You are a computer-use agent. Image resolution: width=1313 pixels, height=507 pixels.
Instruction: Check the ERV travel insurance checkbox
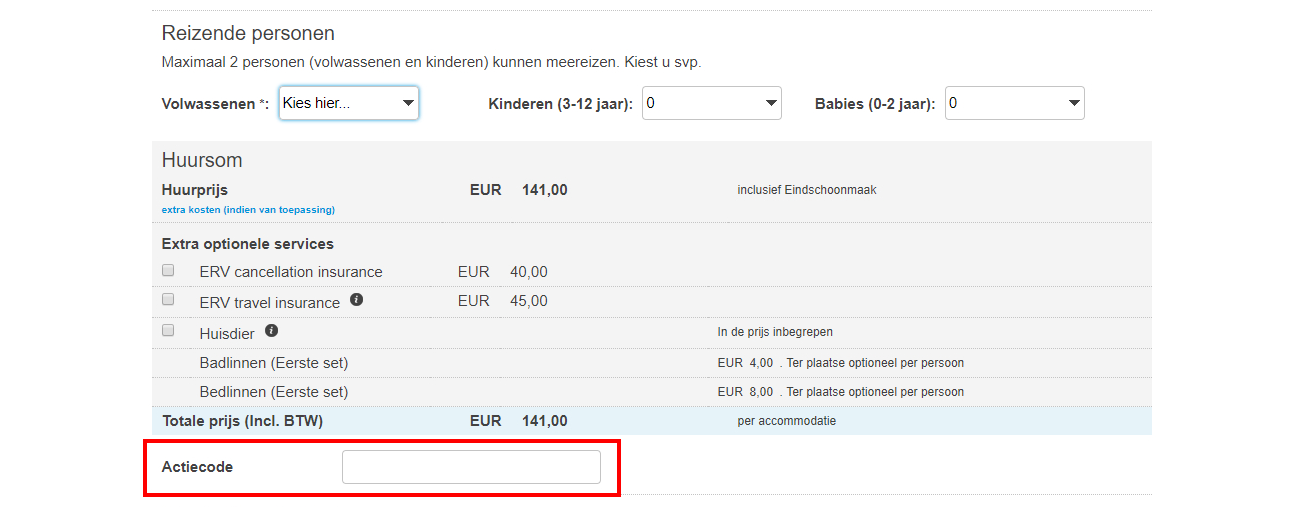pos(168,299)
